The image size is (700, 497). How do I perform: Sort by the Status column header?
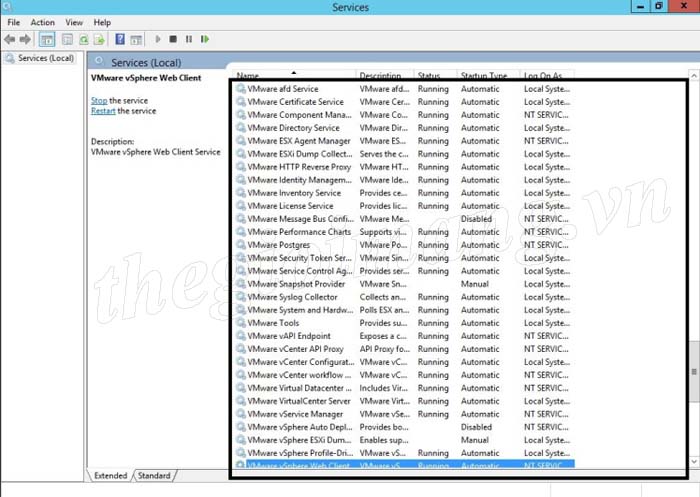tap(436, 75)
